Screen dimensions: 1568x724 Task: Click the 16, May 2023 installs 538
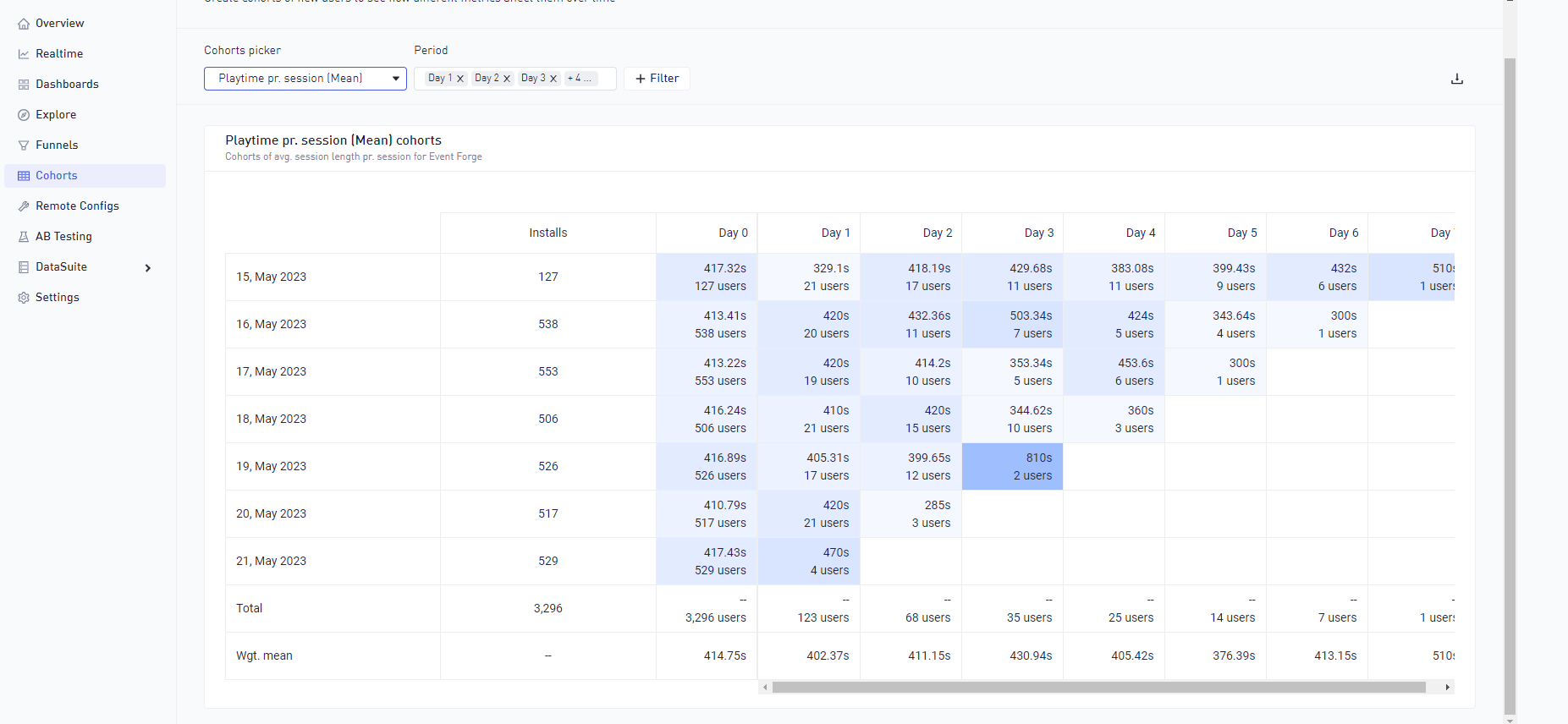click(548, 324)
